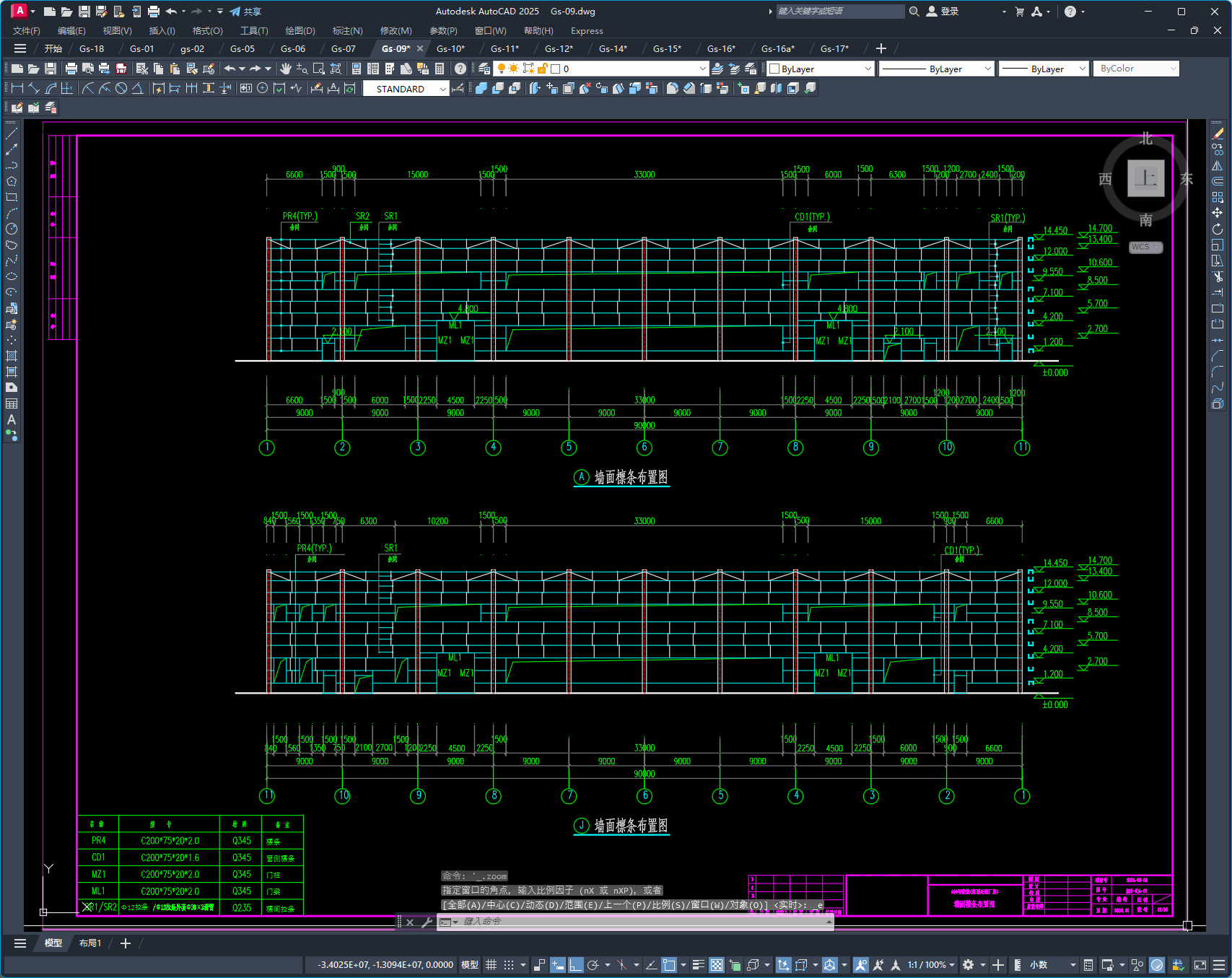Select the Linear dimension tool
Image resolution: width=1232 pixels, height=978 pixels.
point(17,88)
